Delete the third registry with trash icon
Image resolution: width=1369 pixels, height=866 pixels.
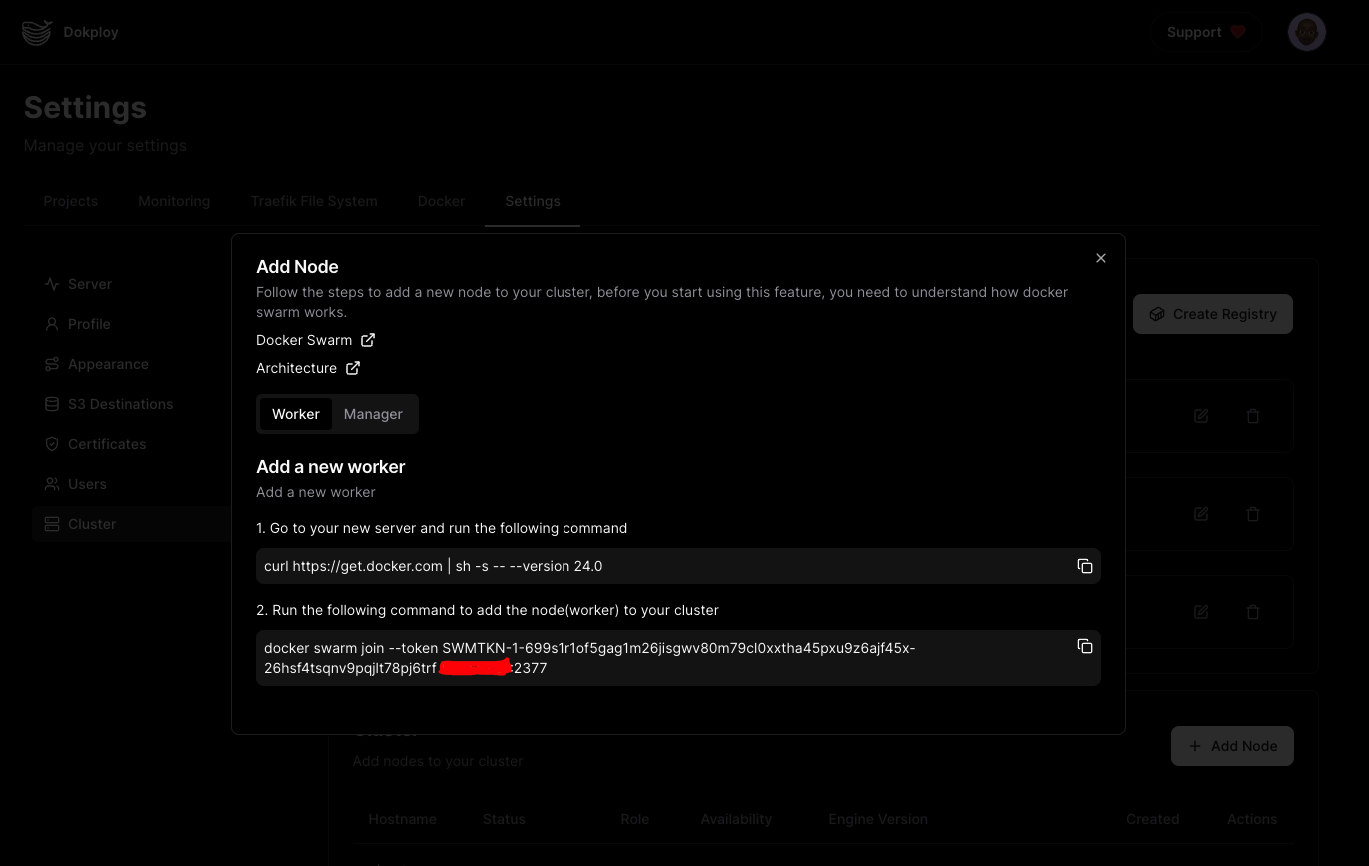1252,612
